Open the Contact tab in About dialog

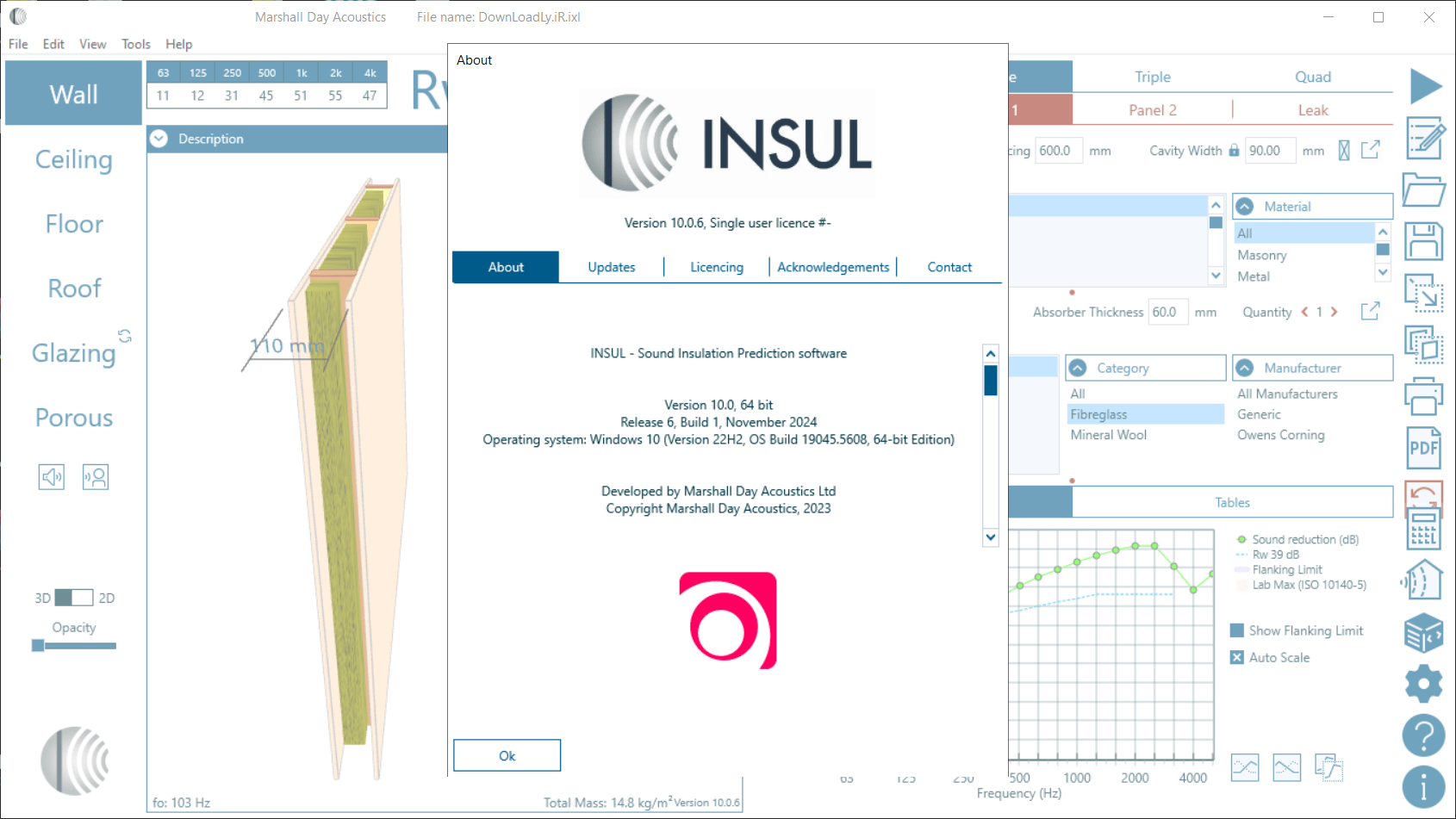(x=949, y=267)
